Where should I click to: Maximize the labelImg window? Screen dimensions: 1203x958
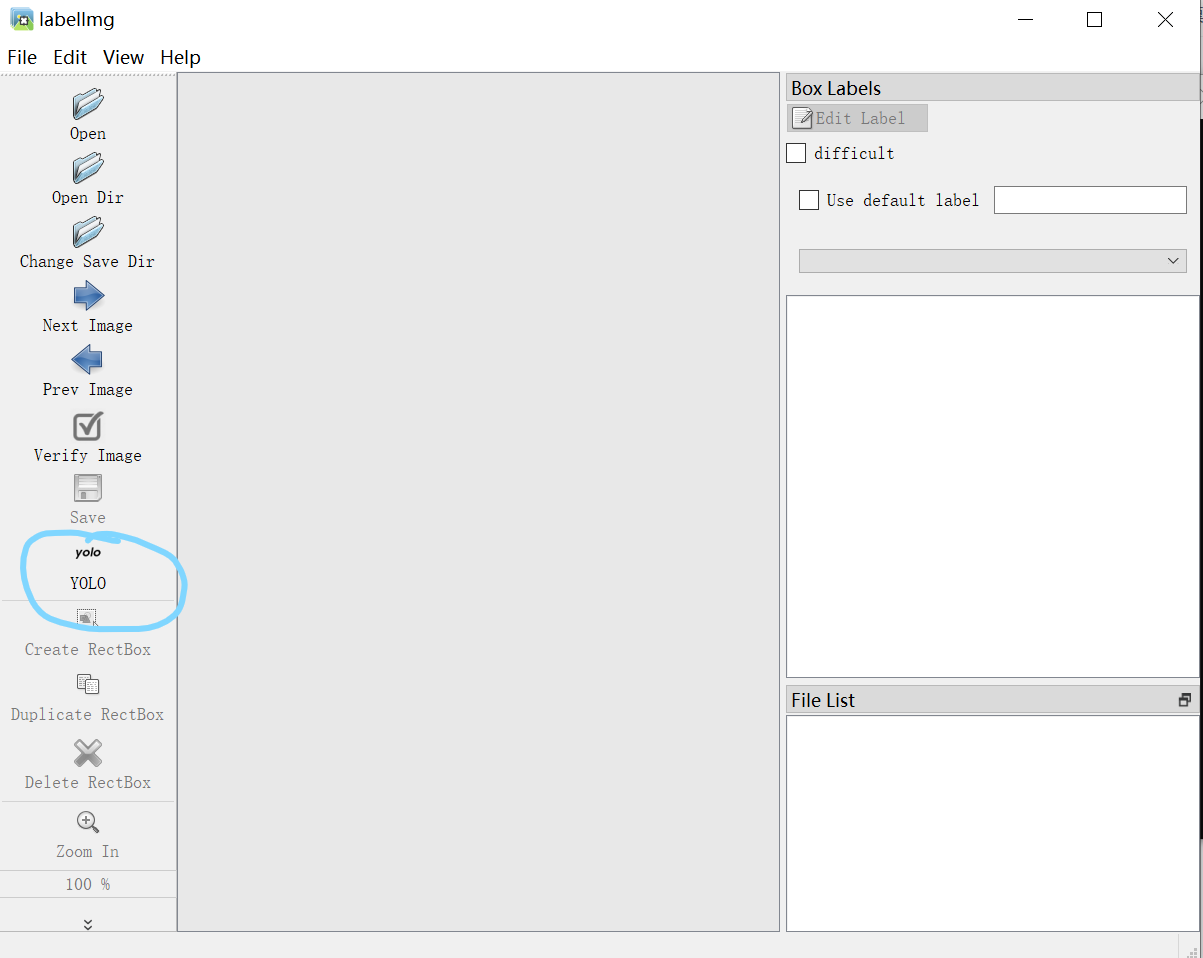coord(1094,19)
